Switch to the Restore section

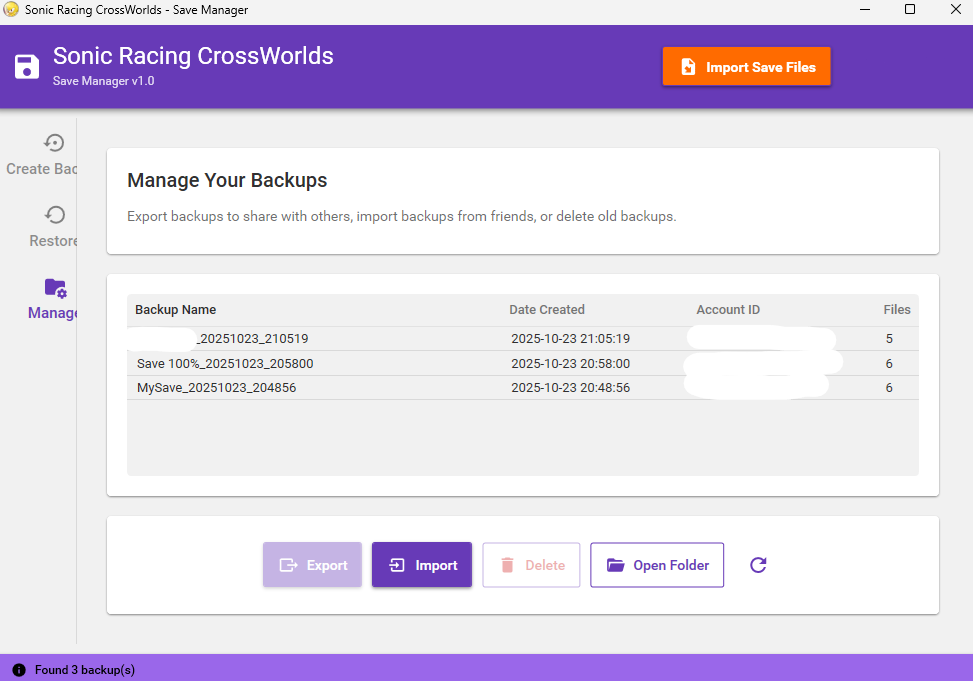(54, 227)
